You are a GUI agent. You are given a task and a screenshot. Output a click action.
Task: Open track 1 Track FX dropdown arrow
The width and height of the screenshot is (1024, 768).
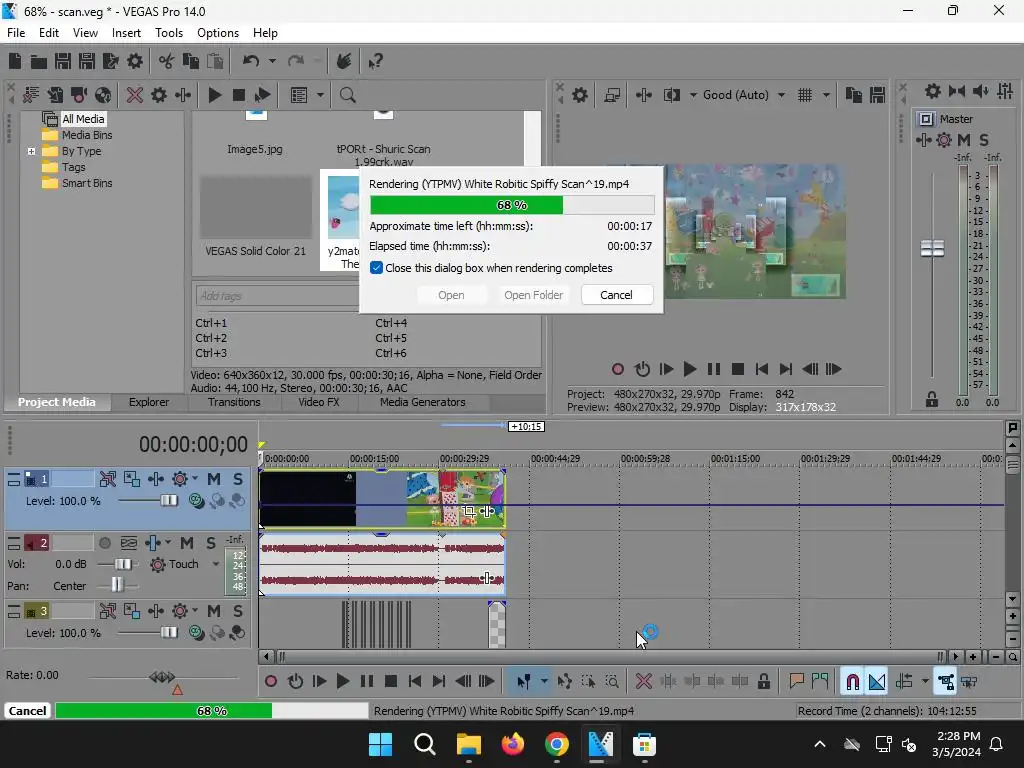point(195,479)
